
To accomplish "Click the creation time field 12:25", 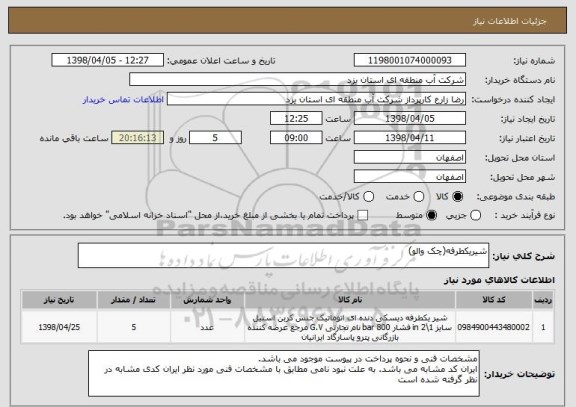I will [296, 119].
